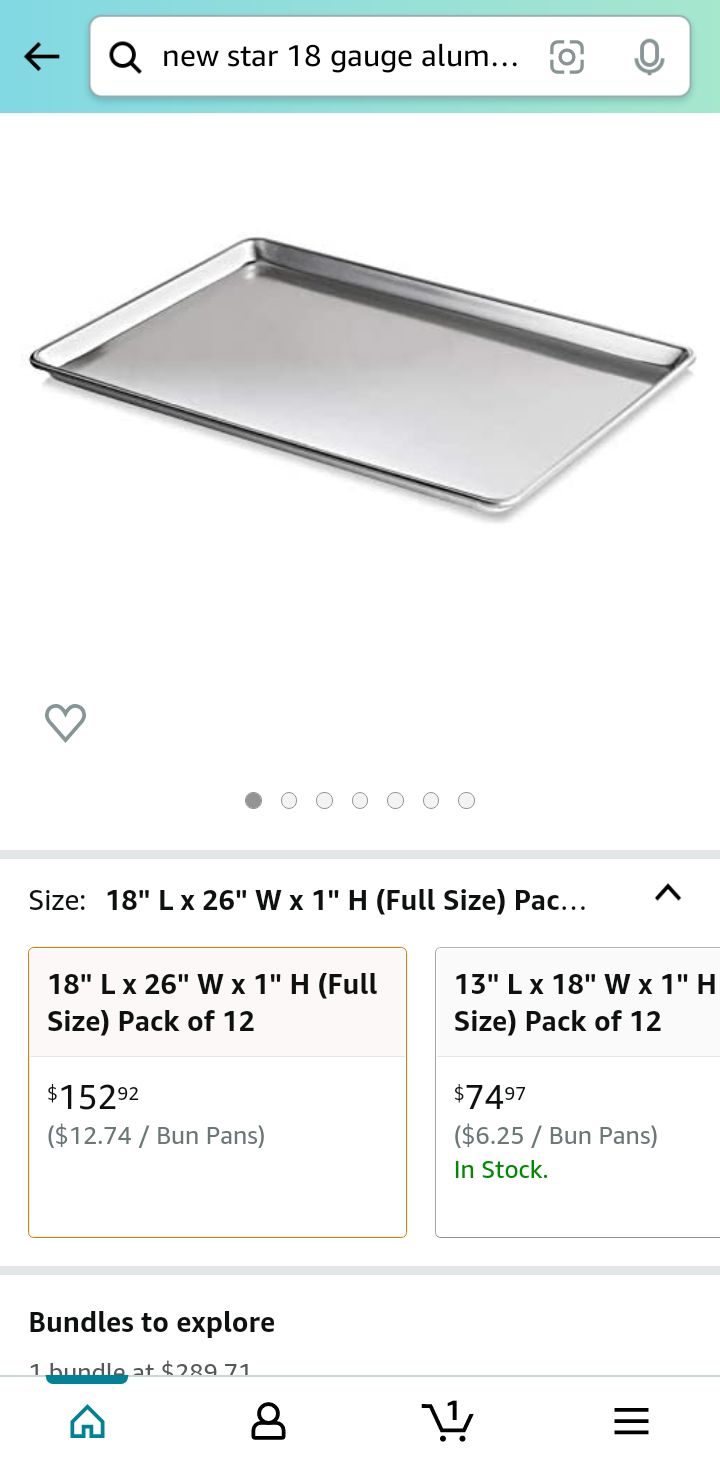Screen dimensions: 720x1465
Task: Jump to last product image dot
Action: (466, 800)
